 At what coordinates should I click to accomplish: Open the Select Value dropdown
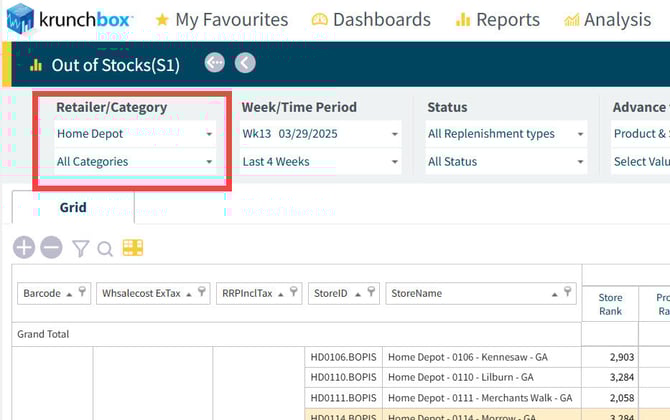coord(641,162)
